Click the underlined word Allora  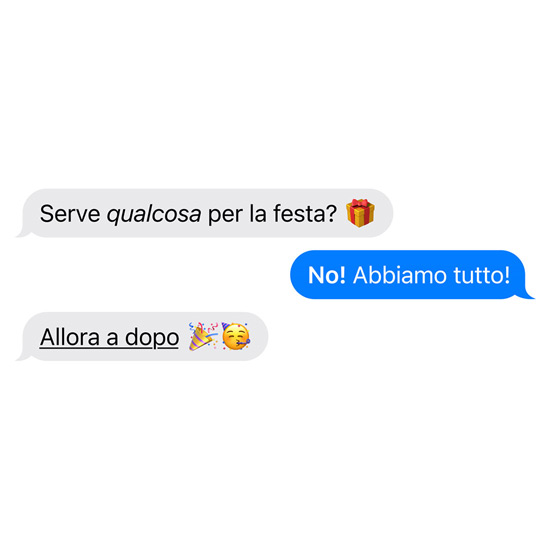pyautogui.click(x=70, y=337)
